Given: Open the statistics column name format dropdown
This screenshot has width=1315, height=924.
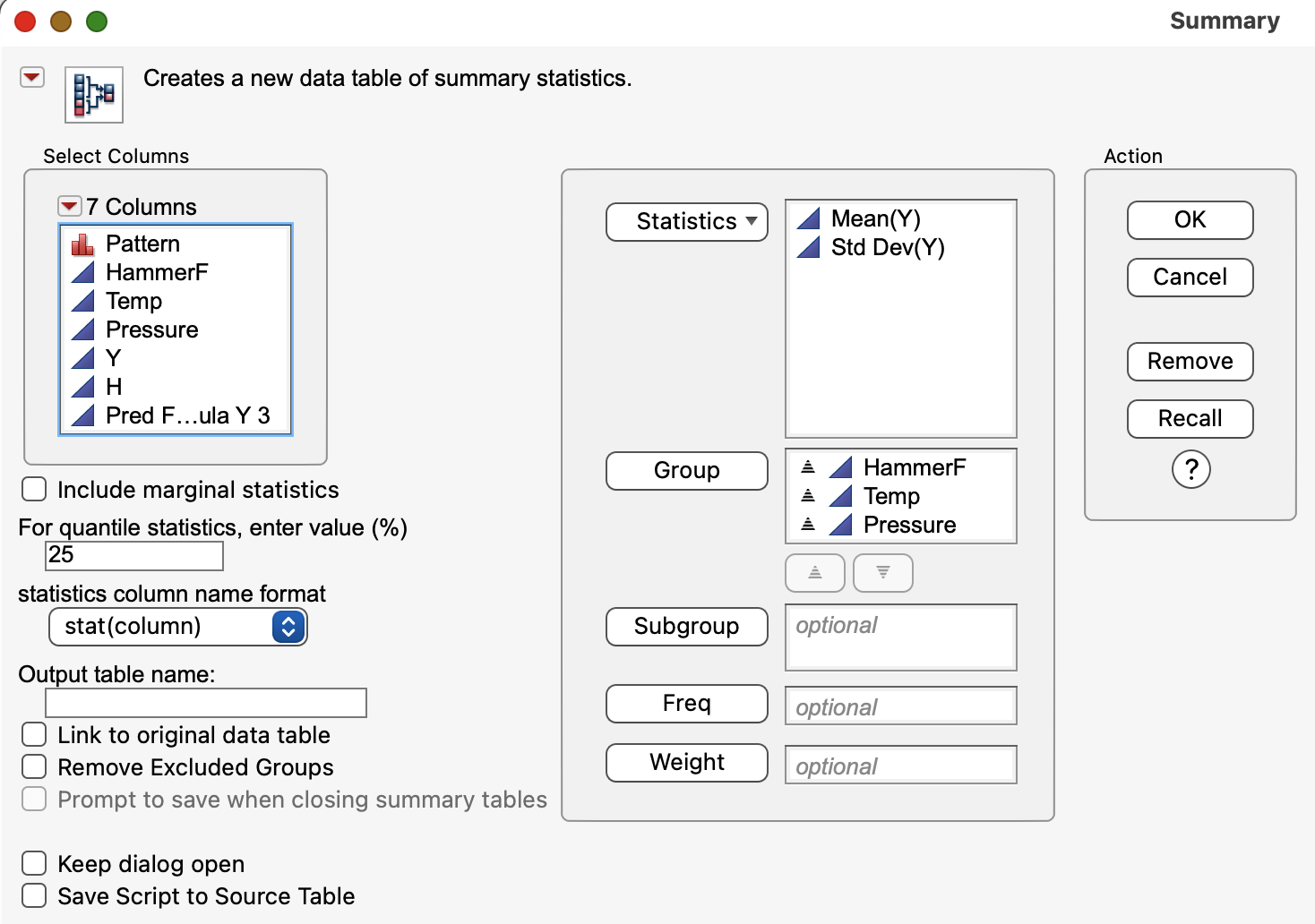Looking at the screenshot, I should tap(177, 627).
